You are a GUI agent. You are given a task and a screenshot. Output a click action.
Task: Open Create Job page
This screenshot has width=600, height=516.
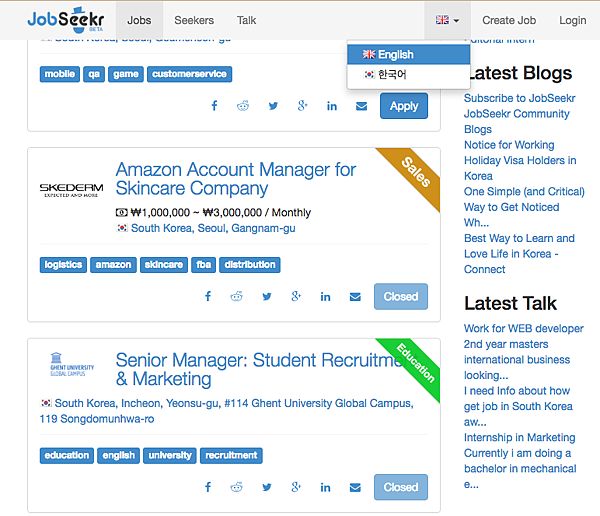click(509, 20)
